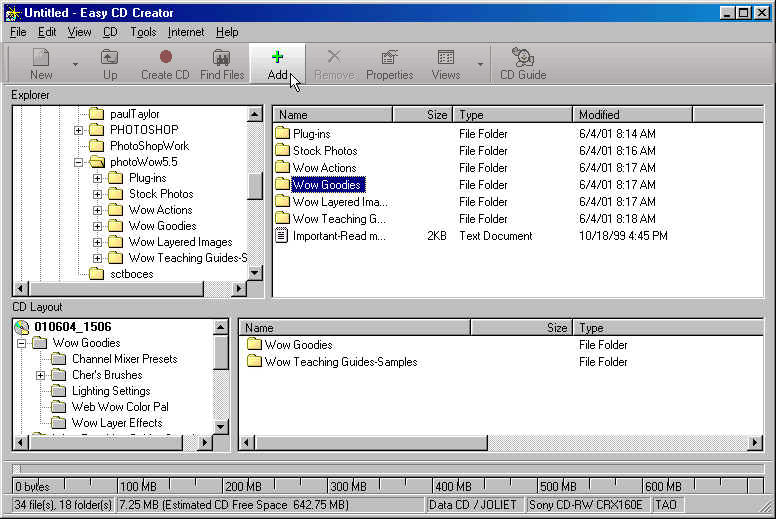Open the Help menu
Screen dimensions: 776x519
click(x=227, y=32)
